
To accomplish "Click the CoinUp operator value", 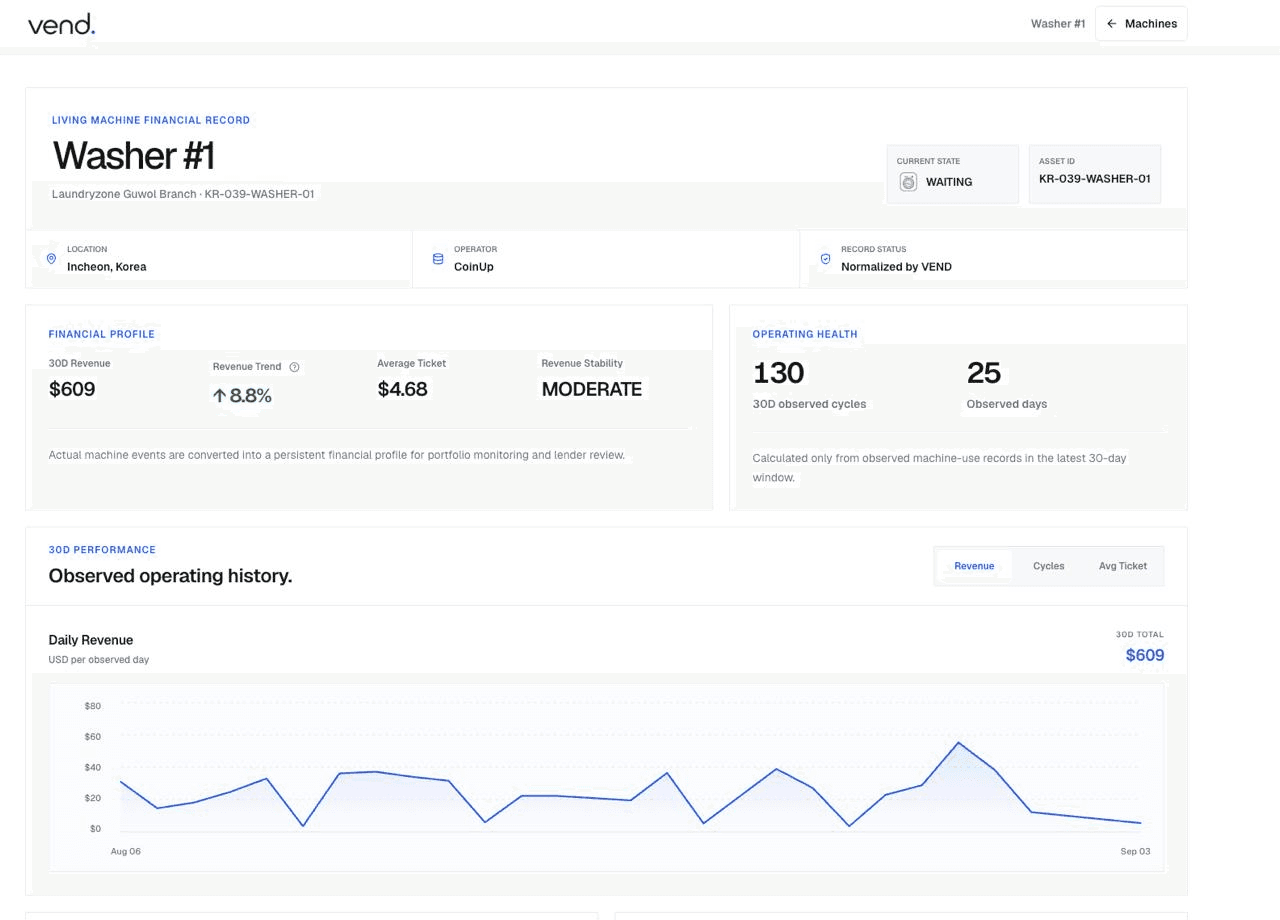I will pyautogui.click(x=474, y=267).
